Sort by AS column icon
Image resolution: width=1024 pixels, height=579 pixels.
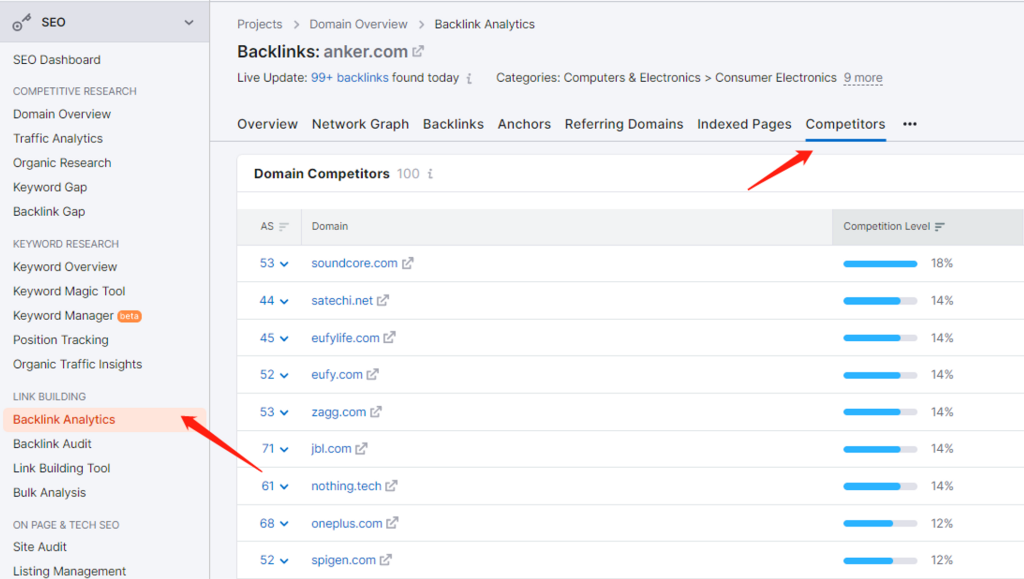tap(283, 227)
